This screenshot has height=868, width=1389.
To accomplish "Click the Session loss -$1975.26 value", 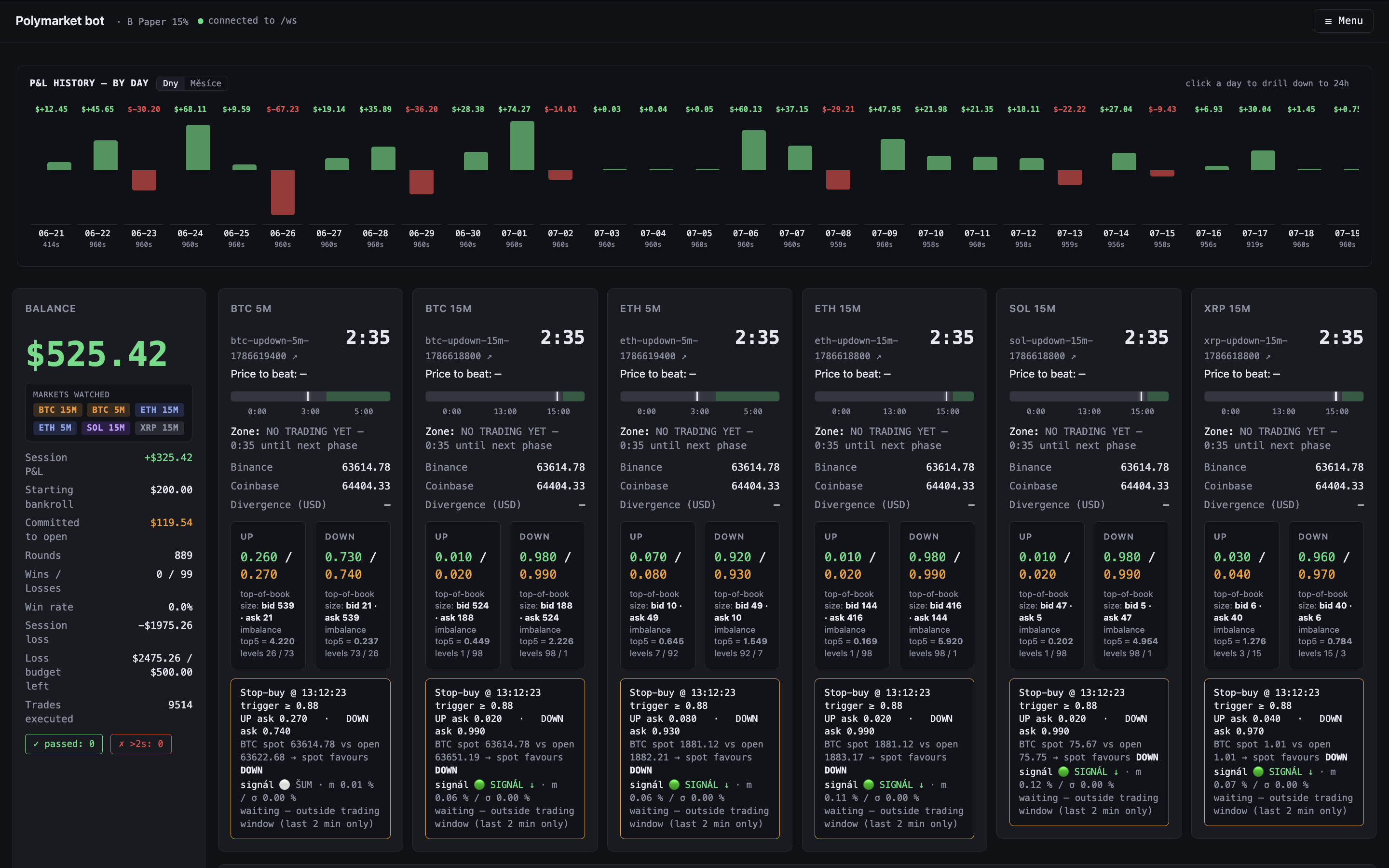I will [x=165, y=625].
